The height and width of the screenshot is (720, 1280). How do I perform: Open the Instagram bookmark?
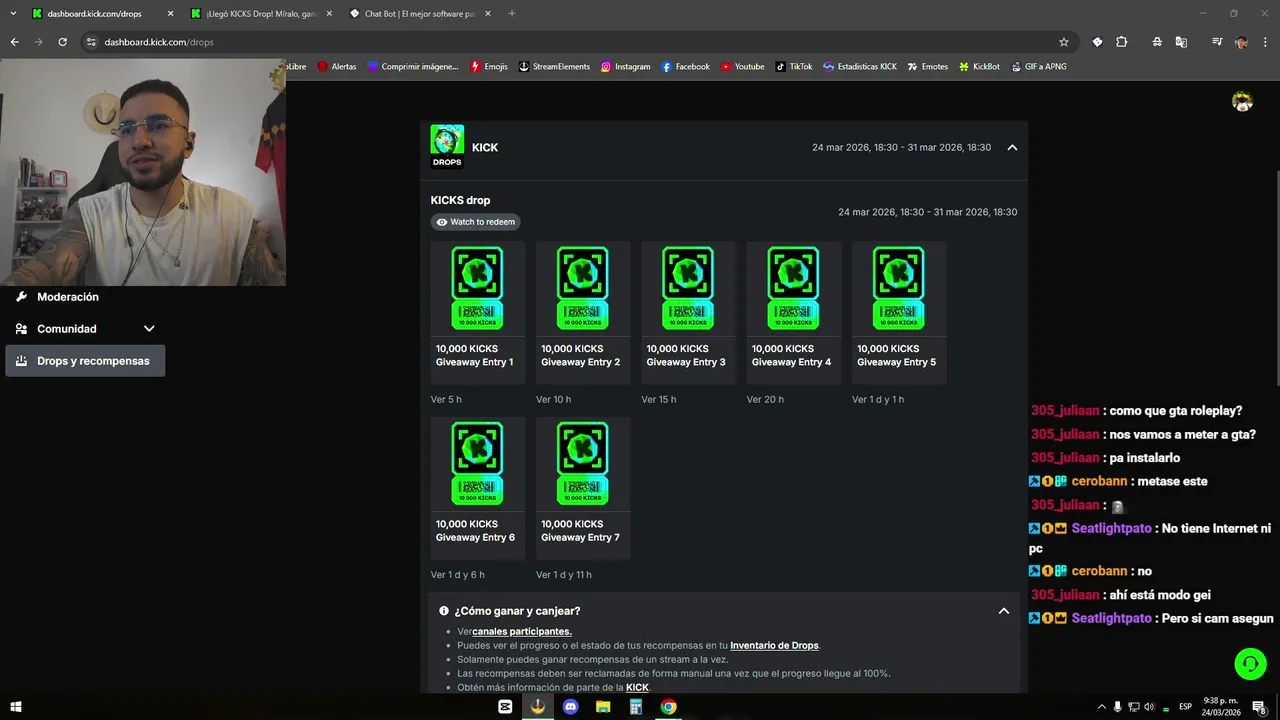[625, 67]
